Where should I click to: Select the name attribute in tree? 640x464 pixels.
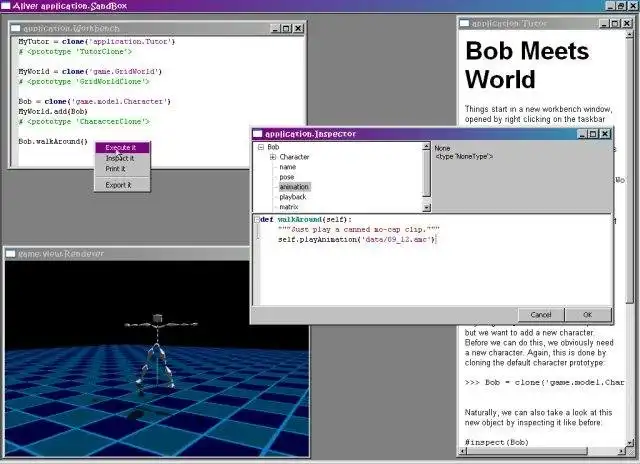tap(288, 167)
